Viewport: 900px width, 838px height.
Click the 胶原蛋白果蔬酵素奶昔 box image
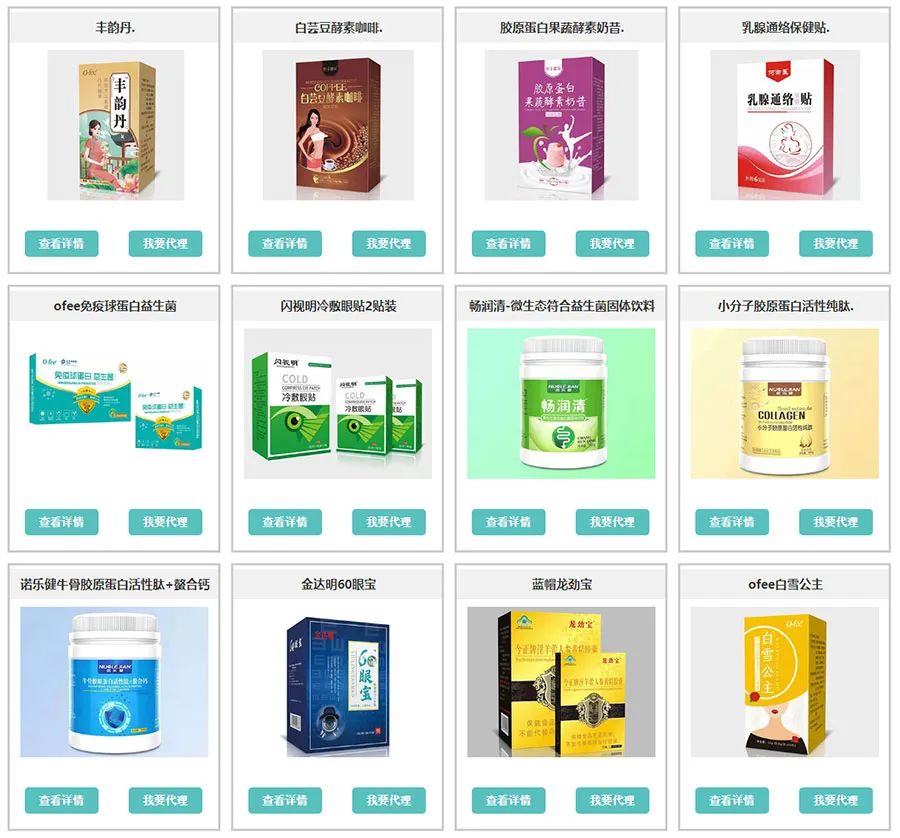[x=561, y=125]
